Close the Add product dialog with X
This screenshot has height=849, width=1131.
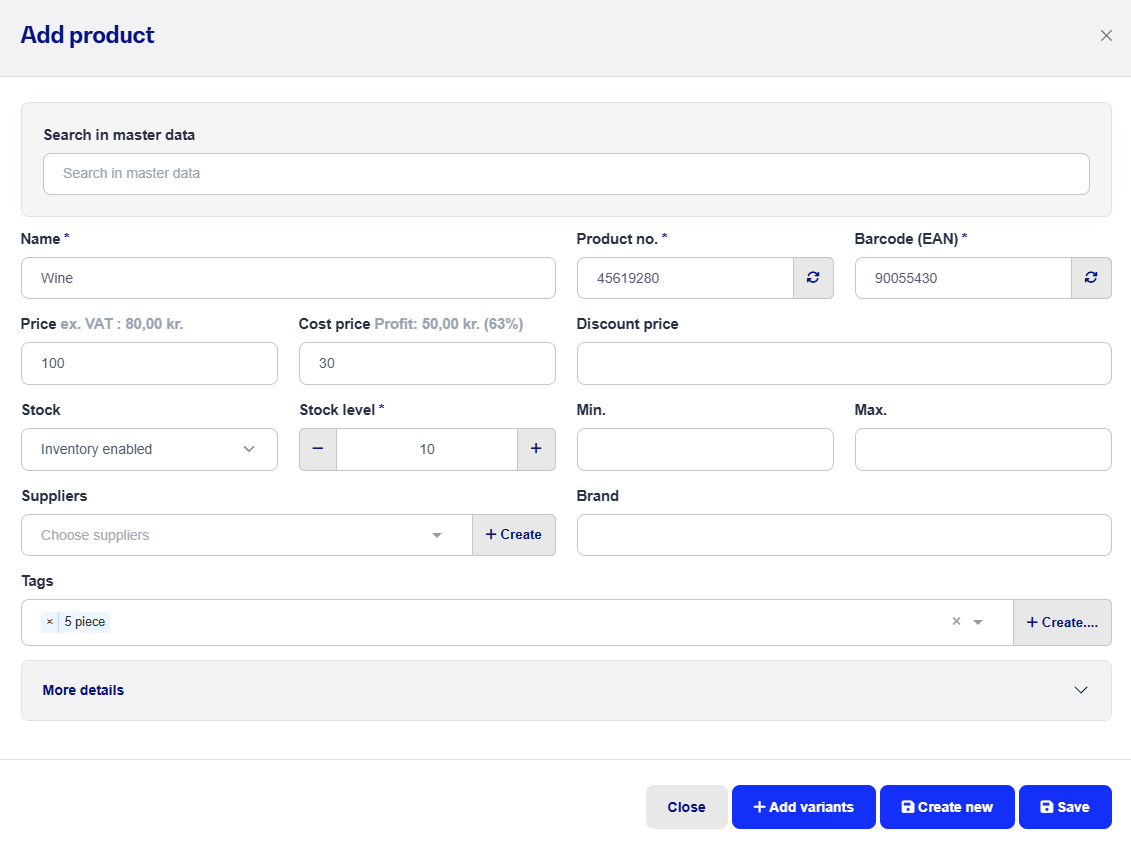point(1106,35)
